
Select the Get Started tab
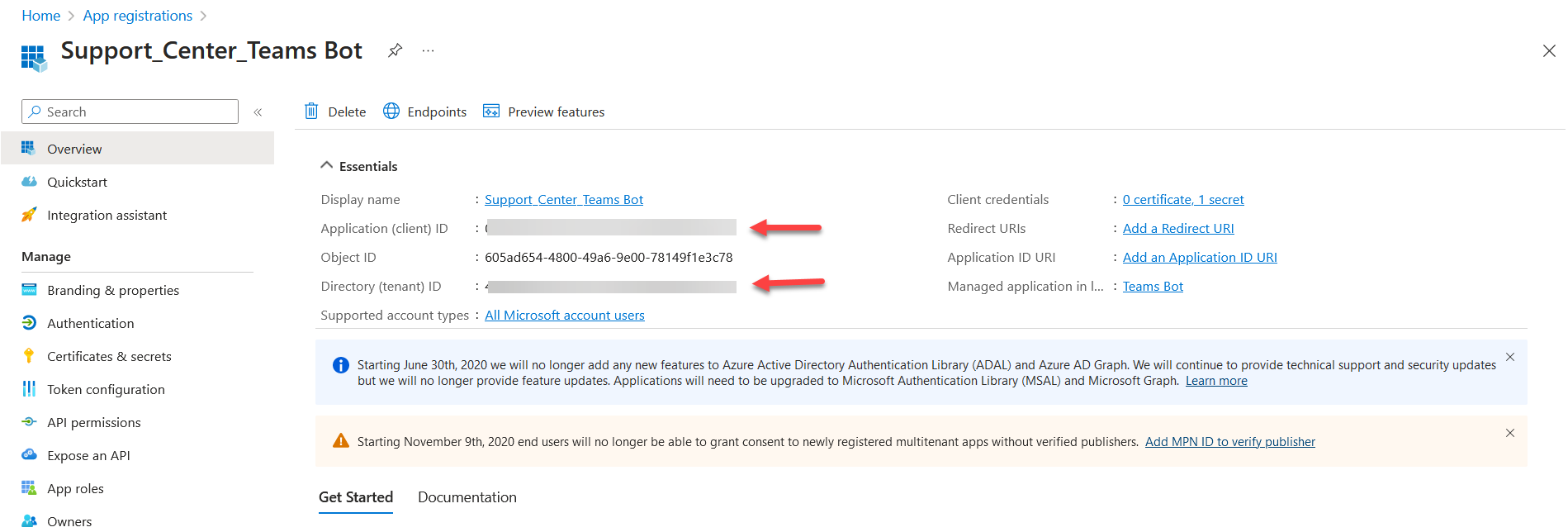coord(356,497)
